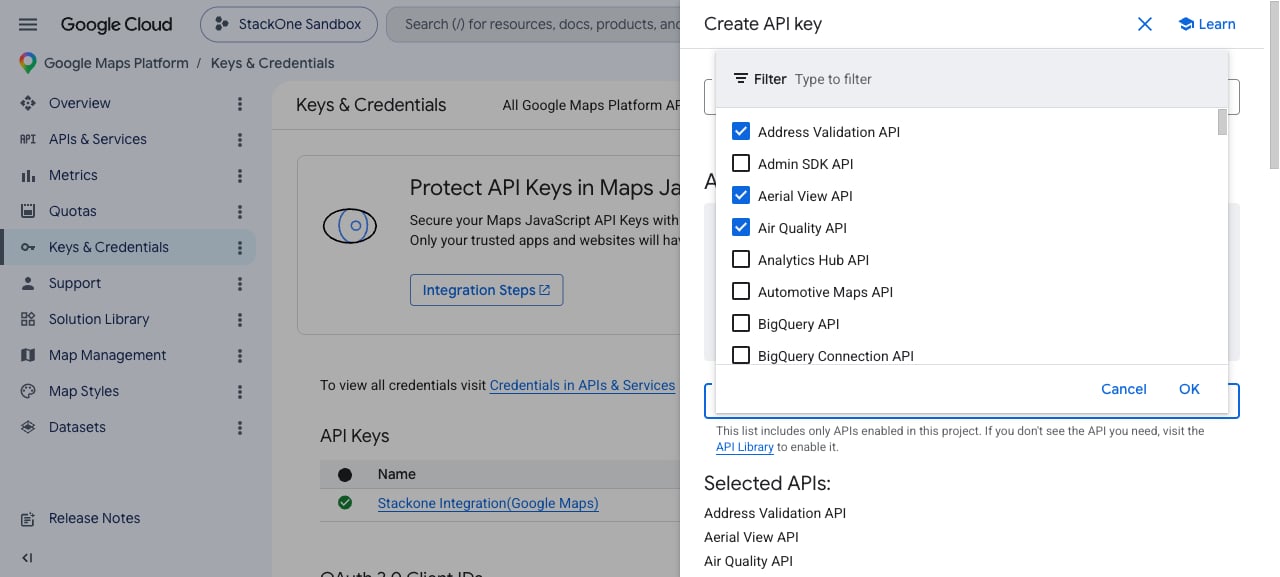
Task: Uncheck the Address Validation API checkbox
Action: (x=741, y=131)
